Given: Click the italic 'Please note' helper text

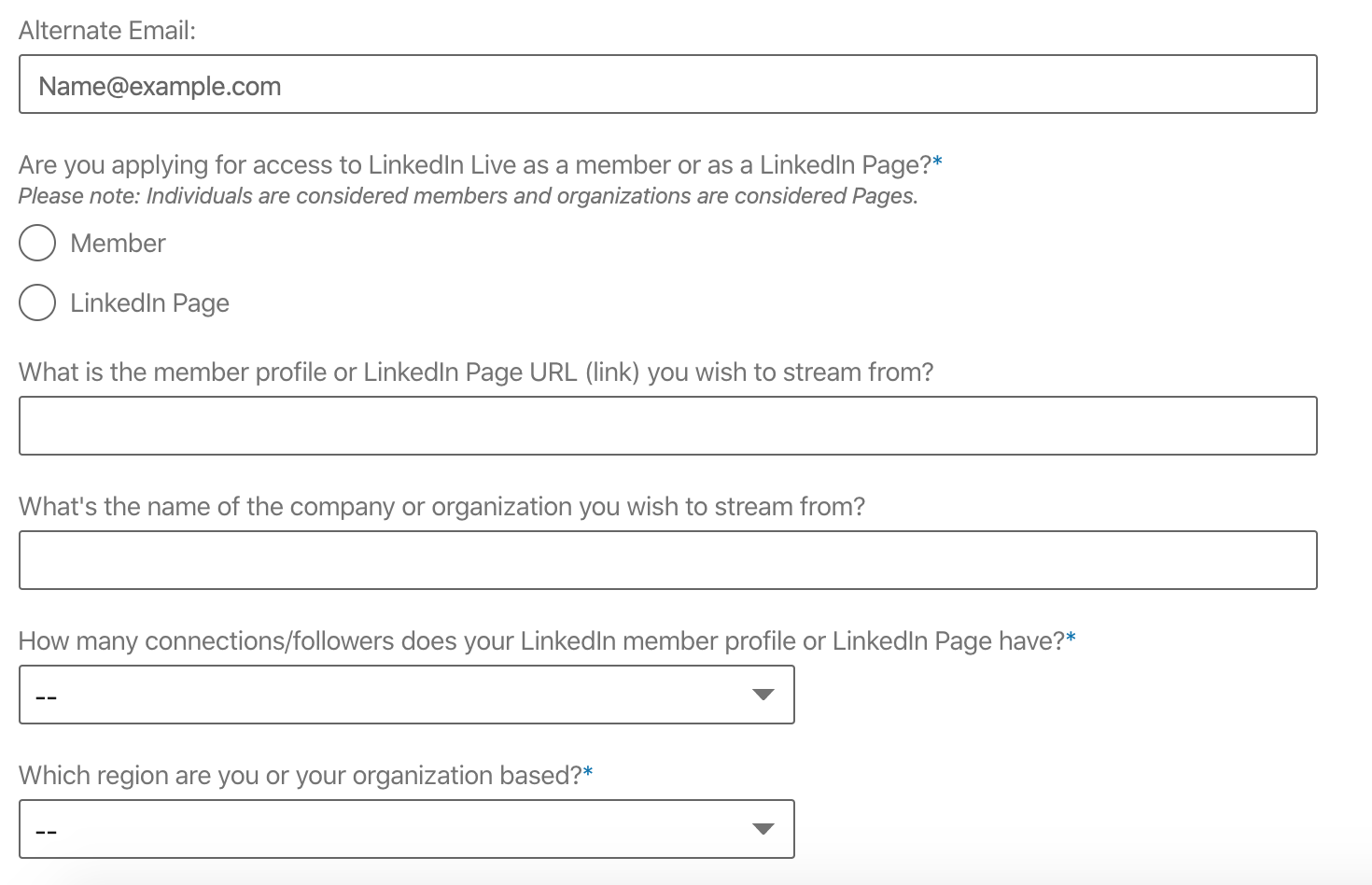Looking at the screenshot, I should coord(468,196).
